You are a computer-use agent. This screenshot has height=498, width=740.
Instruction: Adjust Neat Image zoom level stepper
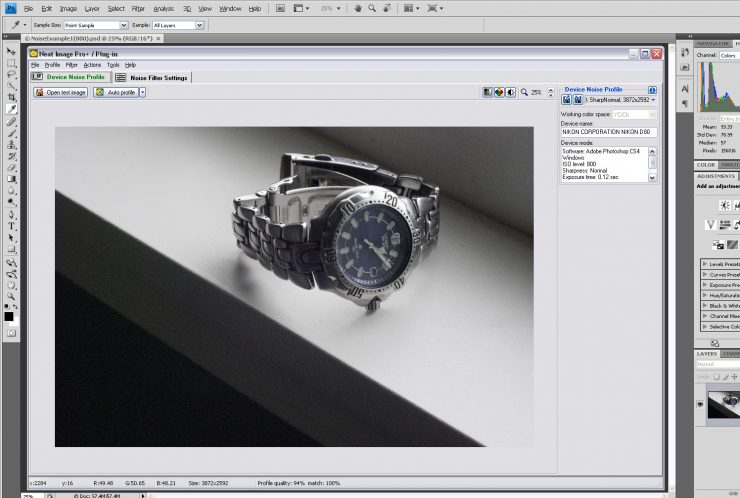point(551,93)
